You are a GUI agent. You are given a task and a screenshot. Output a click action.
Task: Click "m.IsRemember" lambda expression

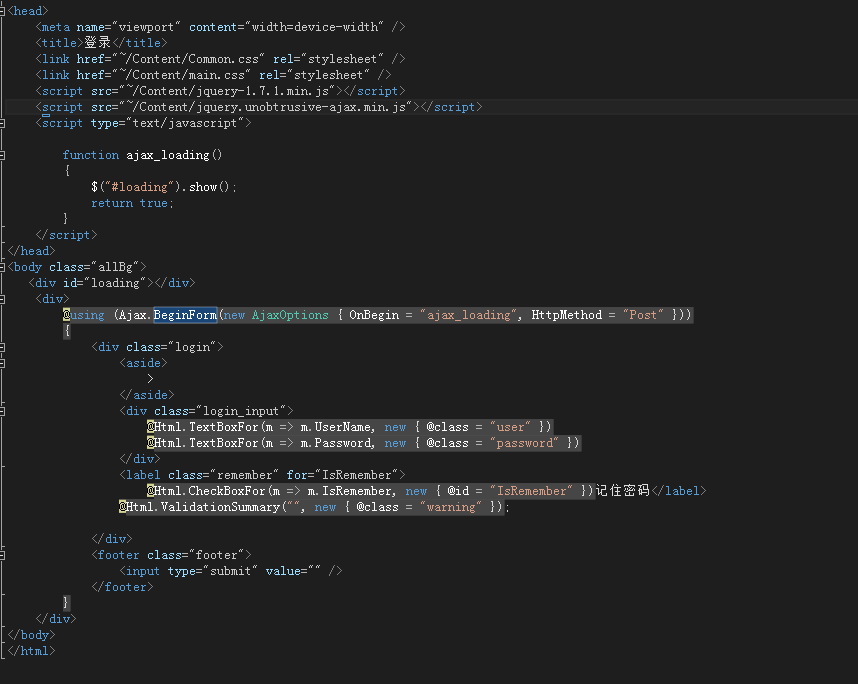click(x=350, y=491)
